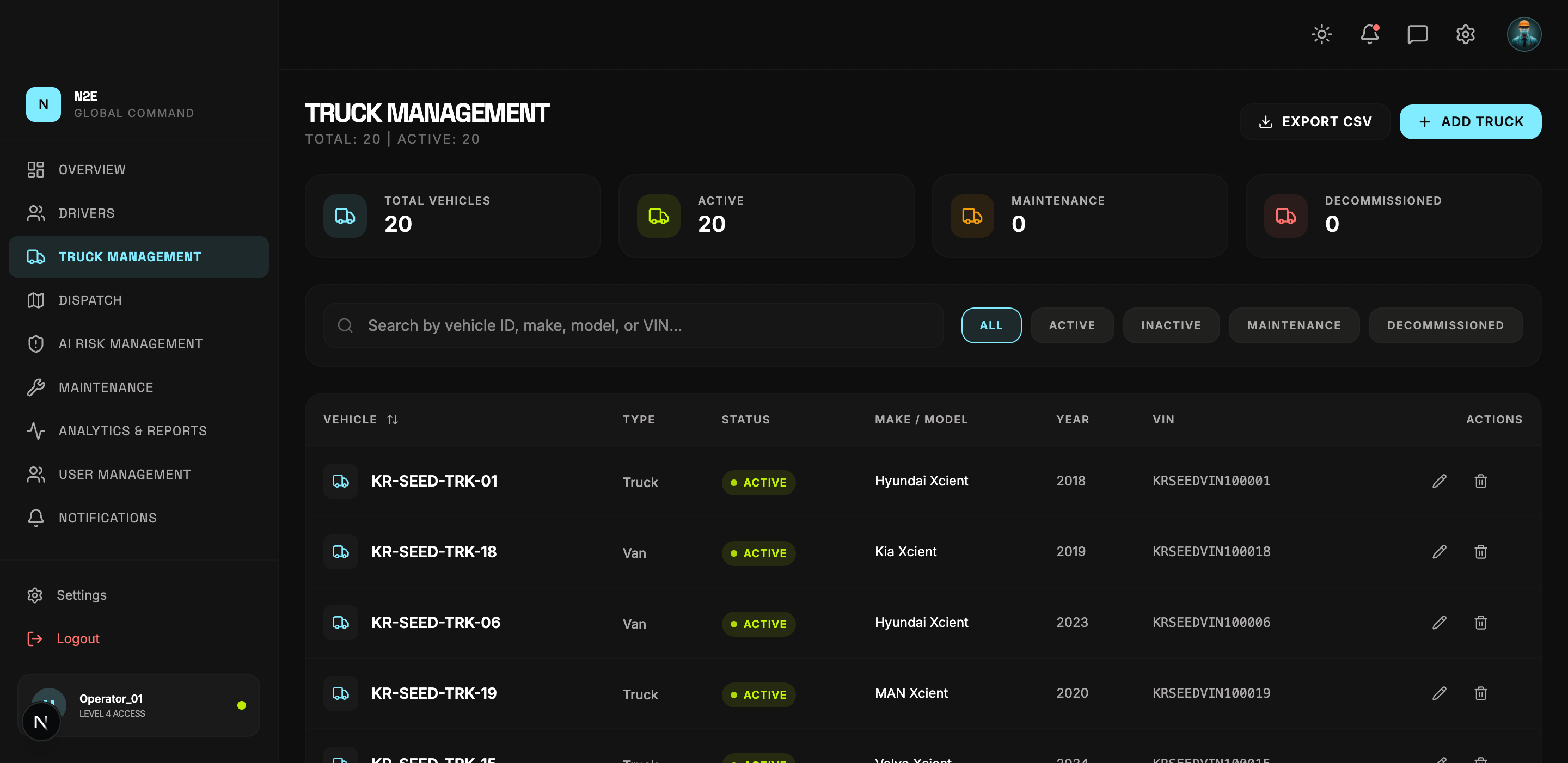Viewport: 1568px width, 763px height.
Task: Filter trucks by MAINTENANCE status
Action: coord(1294,325)
